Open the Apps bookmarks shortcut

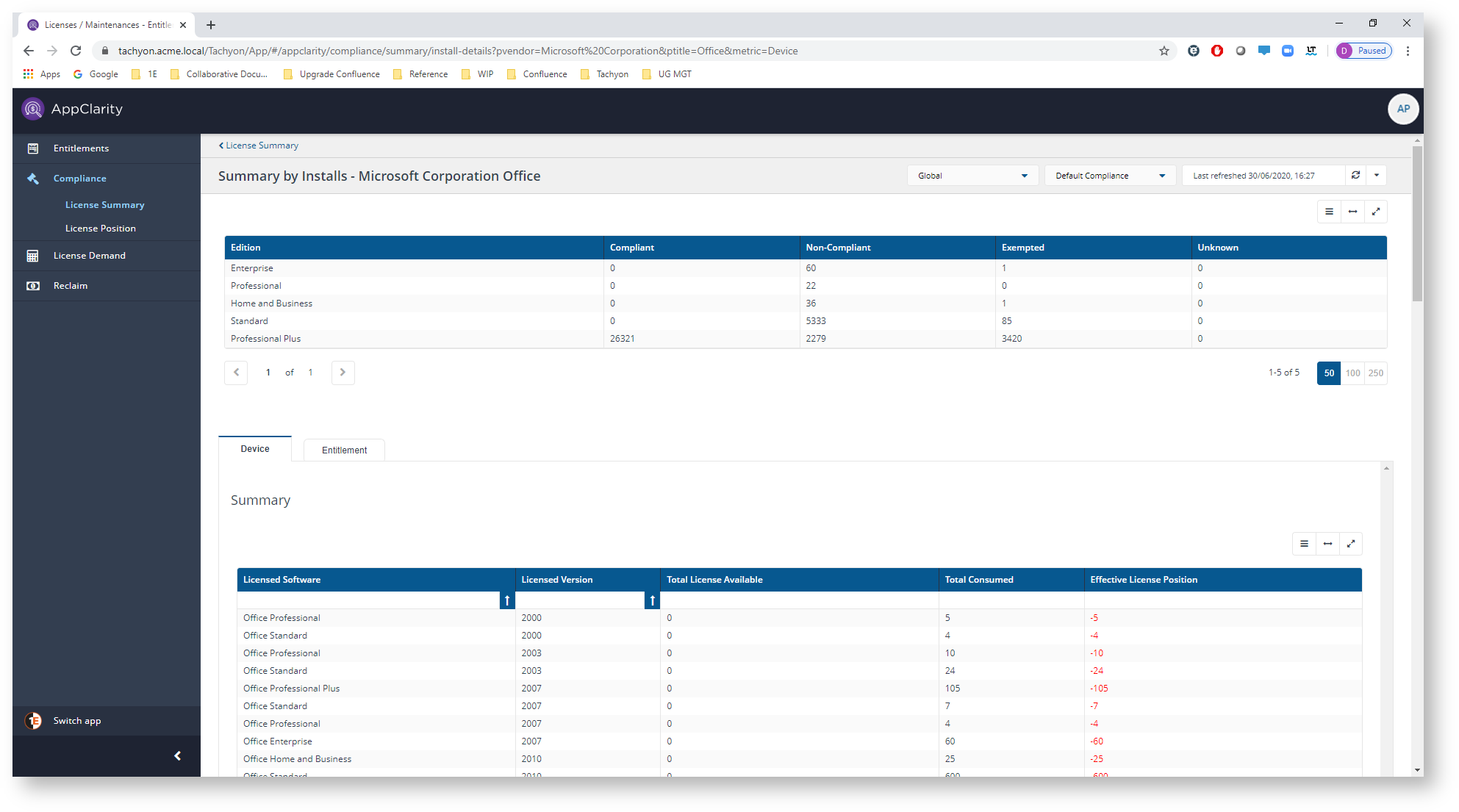[x=42, y=74]
